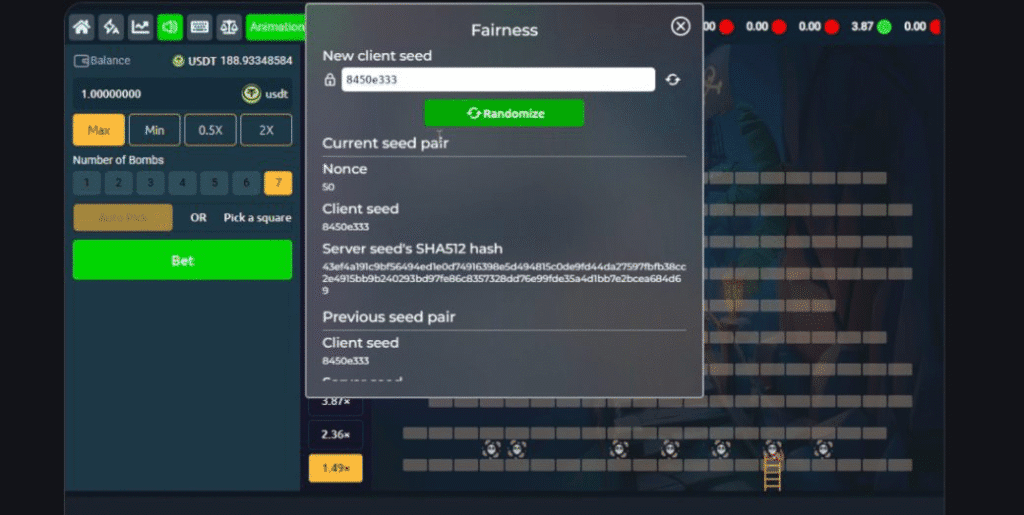
Task: Click the Home icon in the toolbar
Action: coord(82,26)
